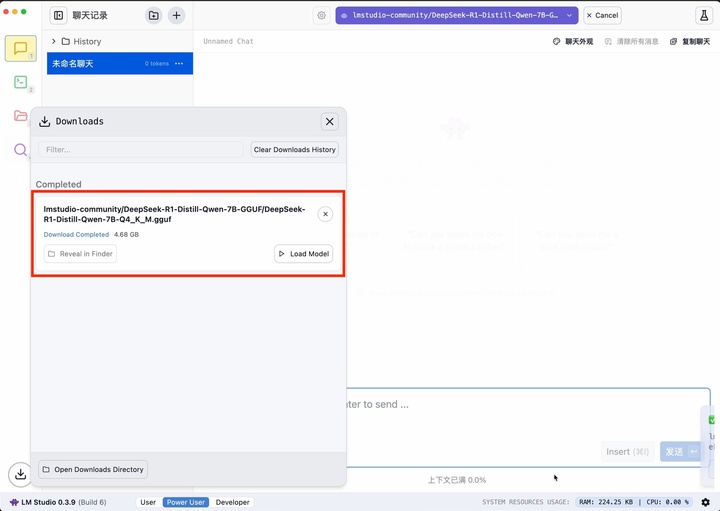Click the 4.68 GB file size
The height and width of the screenshot is (511, 720).
126,234
